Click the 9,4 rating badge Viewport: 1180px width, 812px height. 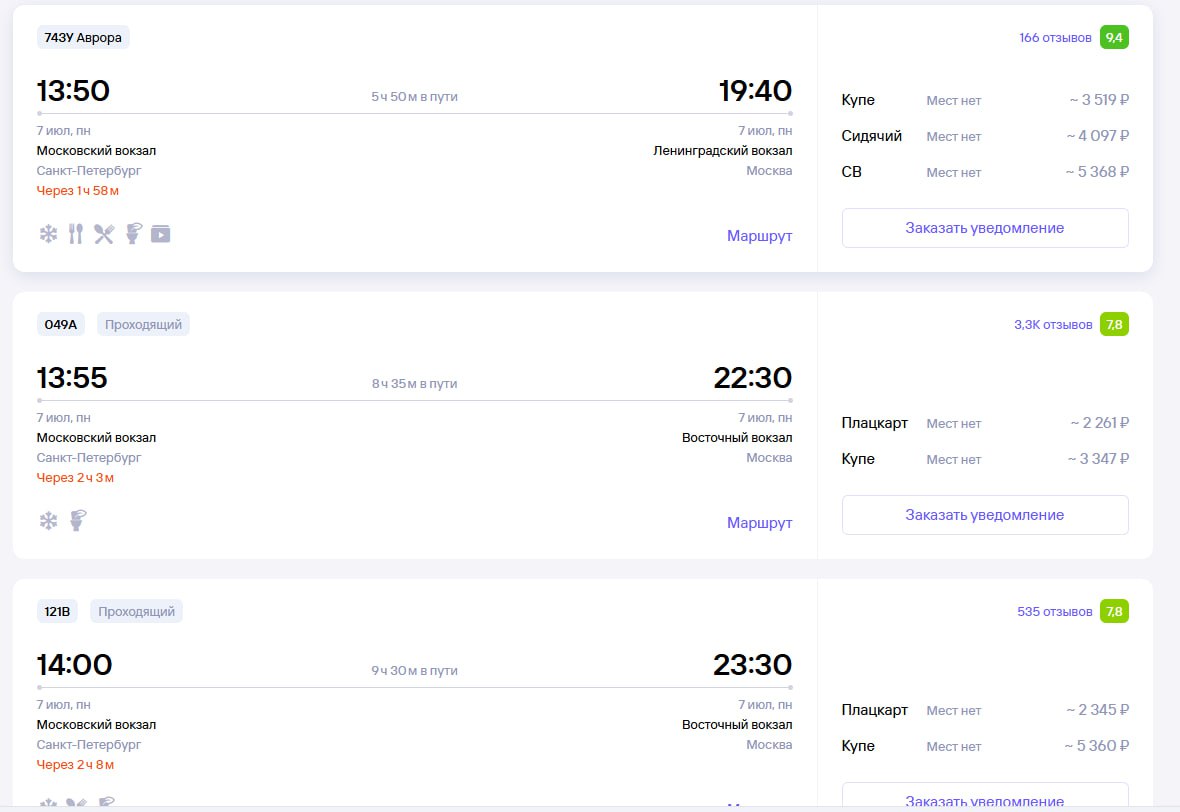coord(1114,38)
